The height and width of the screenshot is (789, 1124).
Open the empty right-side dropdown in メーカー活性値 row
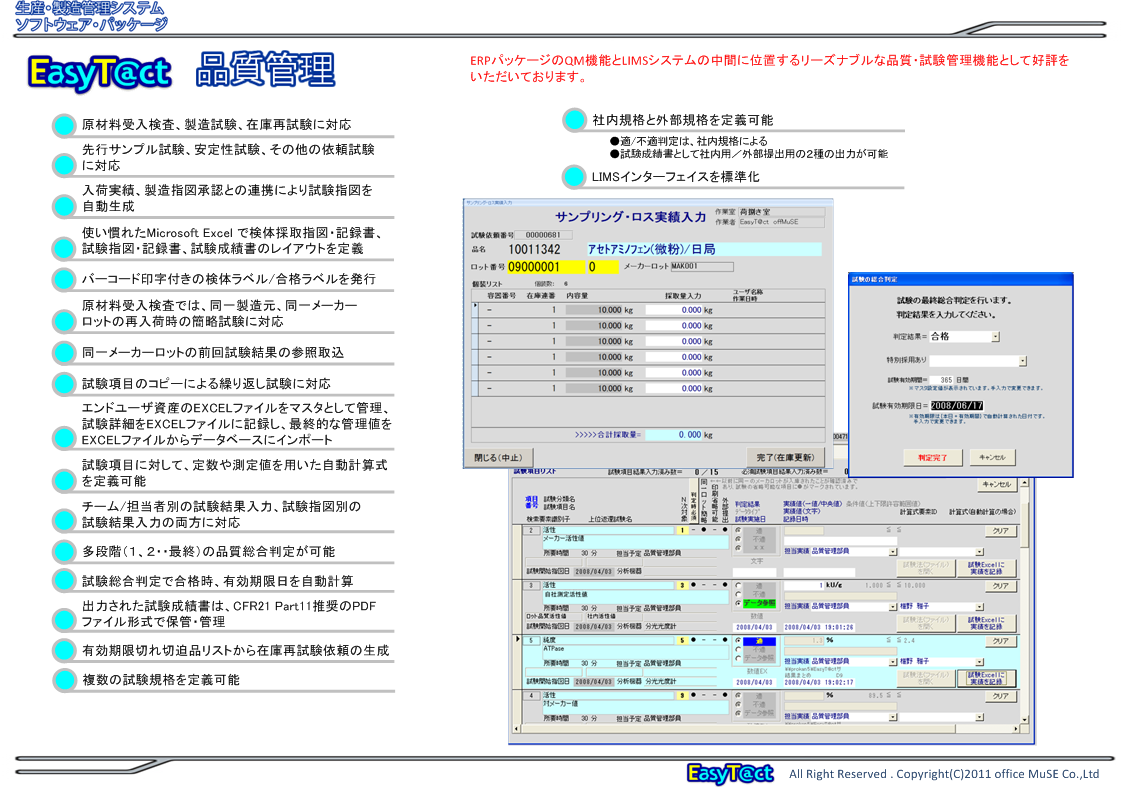[x=979, y=552]
